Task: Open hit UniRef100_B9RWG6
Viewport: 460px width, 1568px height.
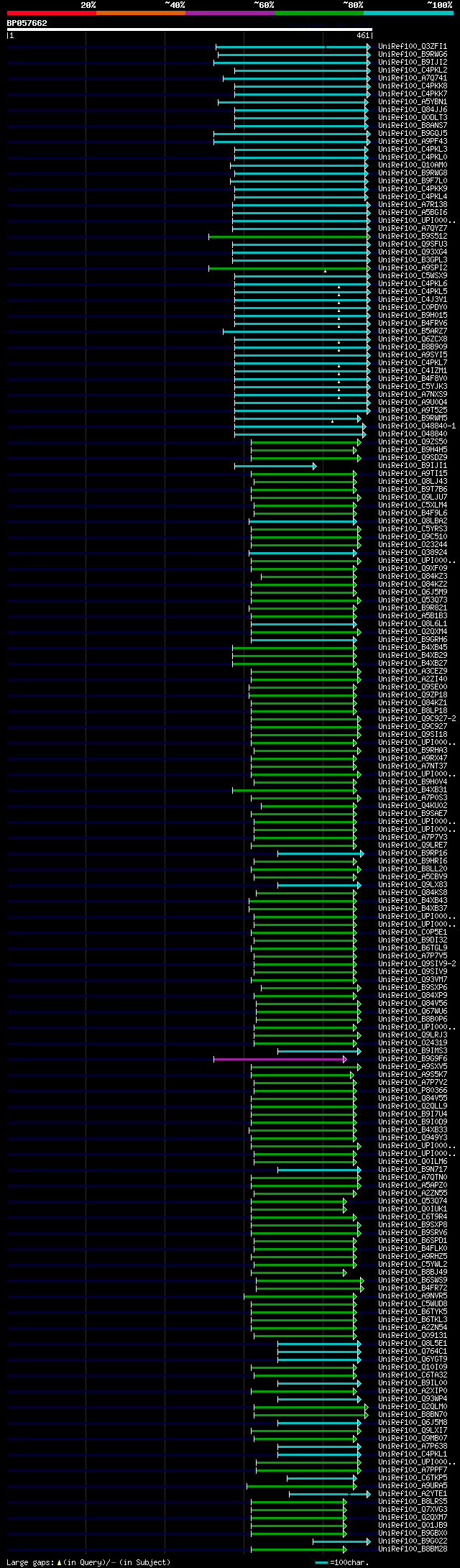Action: click(413, 55)
